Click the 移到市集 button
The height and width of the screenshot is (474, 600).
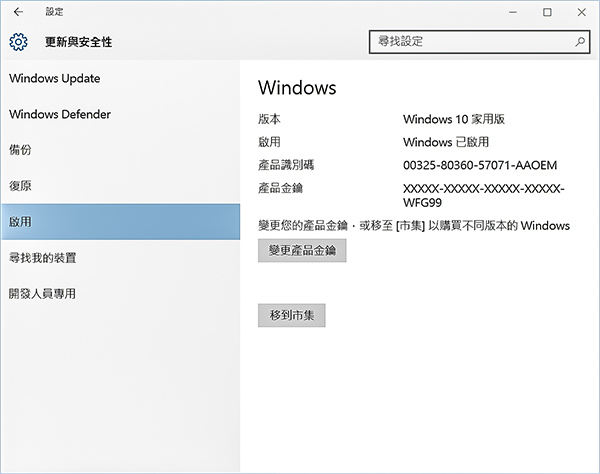point(291,315)
